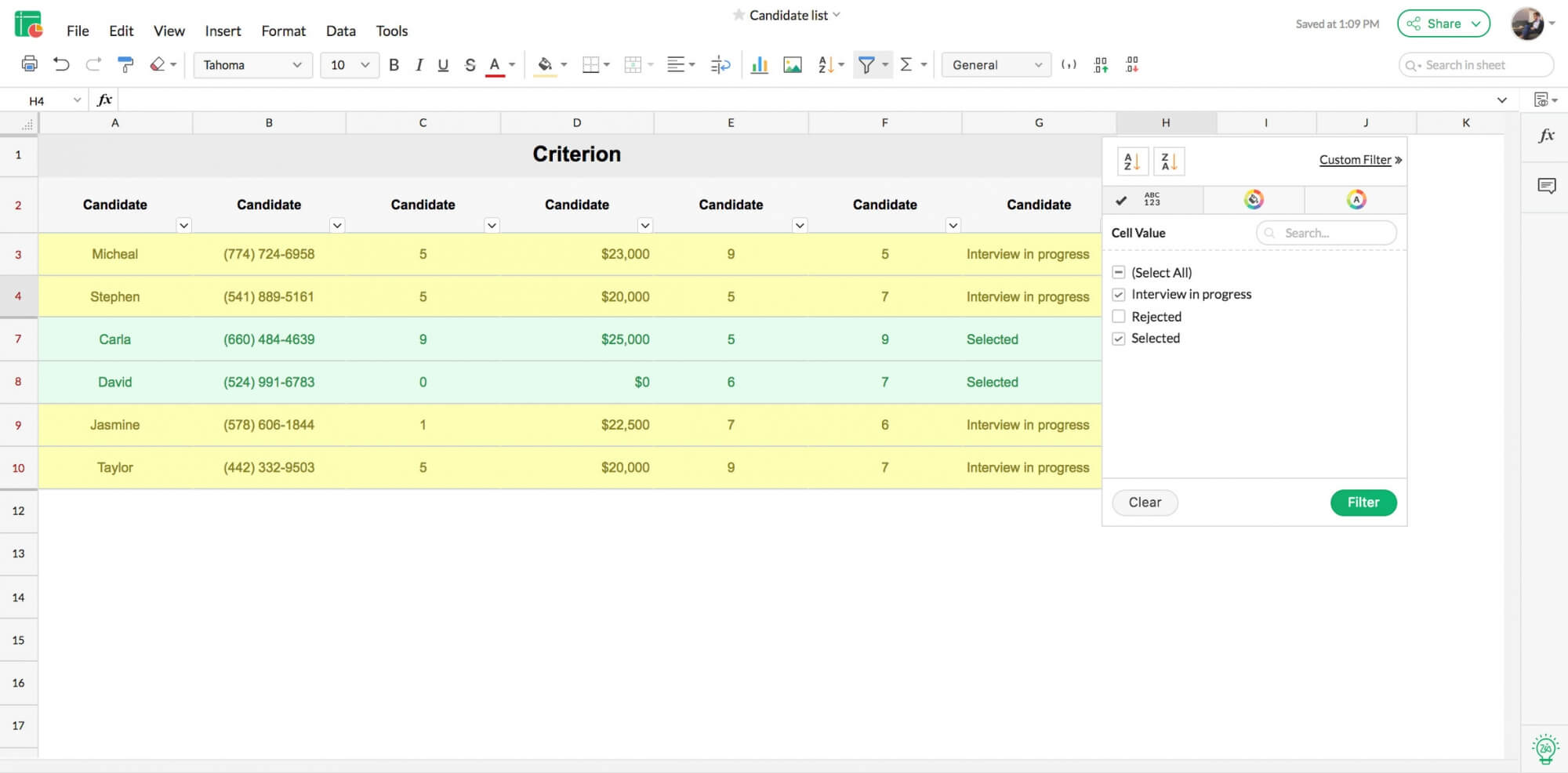Image resolution: width=1568 pixels, height=773 pixels.
Task: Open the Tahoma font dropdown
Action: (x=252, y=65)
